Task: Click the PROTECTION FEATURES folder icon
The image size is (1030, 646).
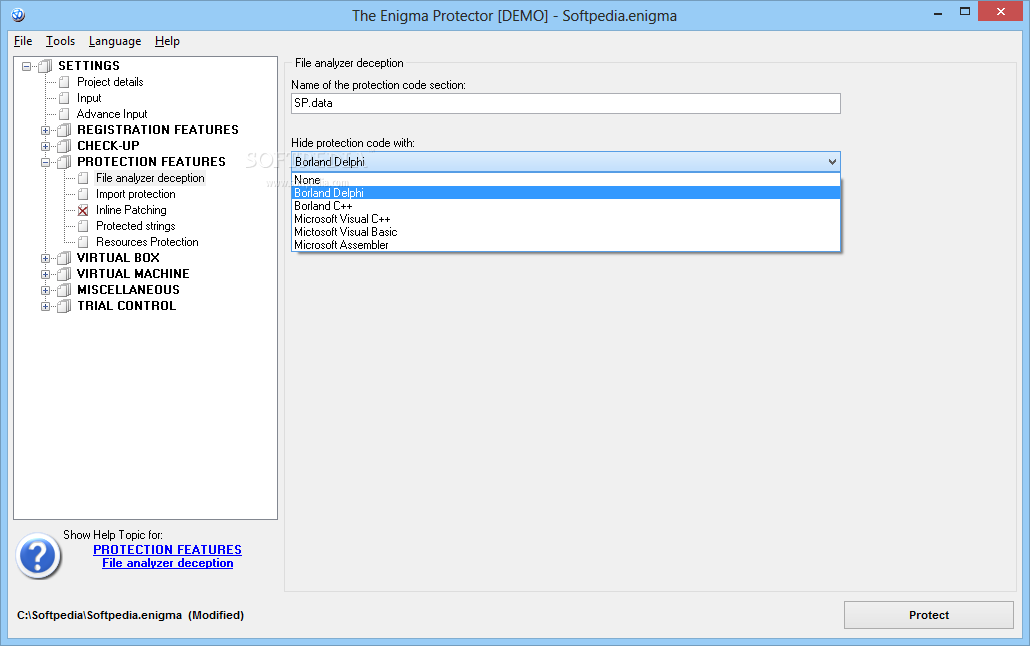Action: click(64, 162)
